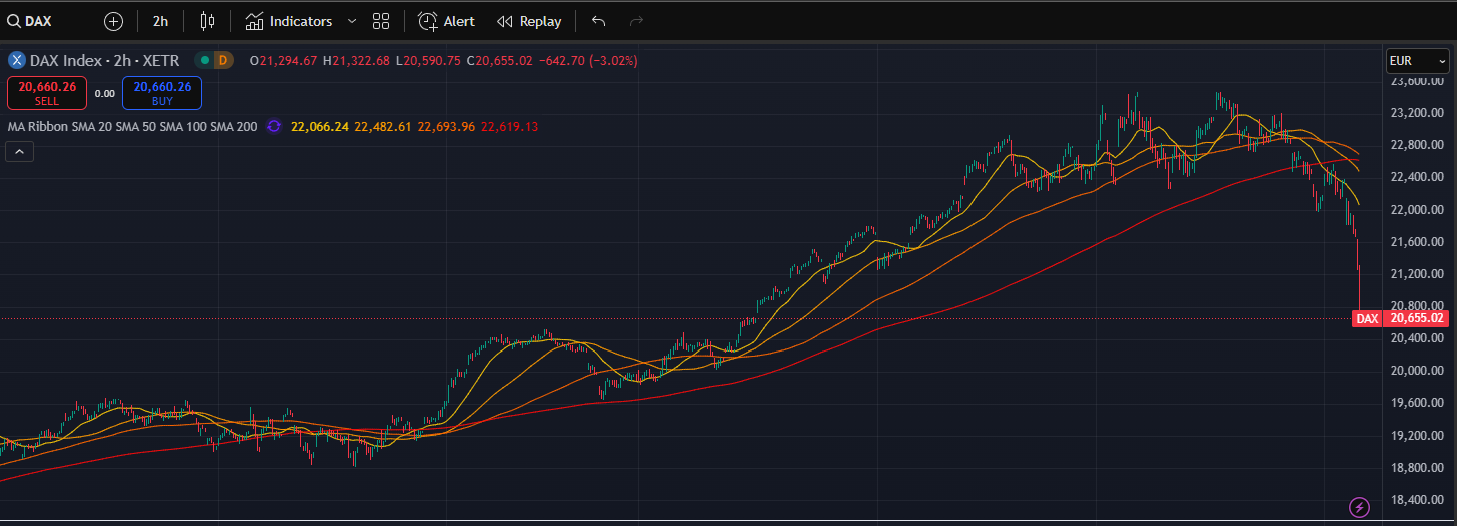Start Replay mode

point(529,21)
